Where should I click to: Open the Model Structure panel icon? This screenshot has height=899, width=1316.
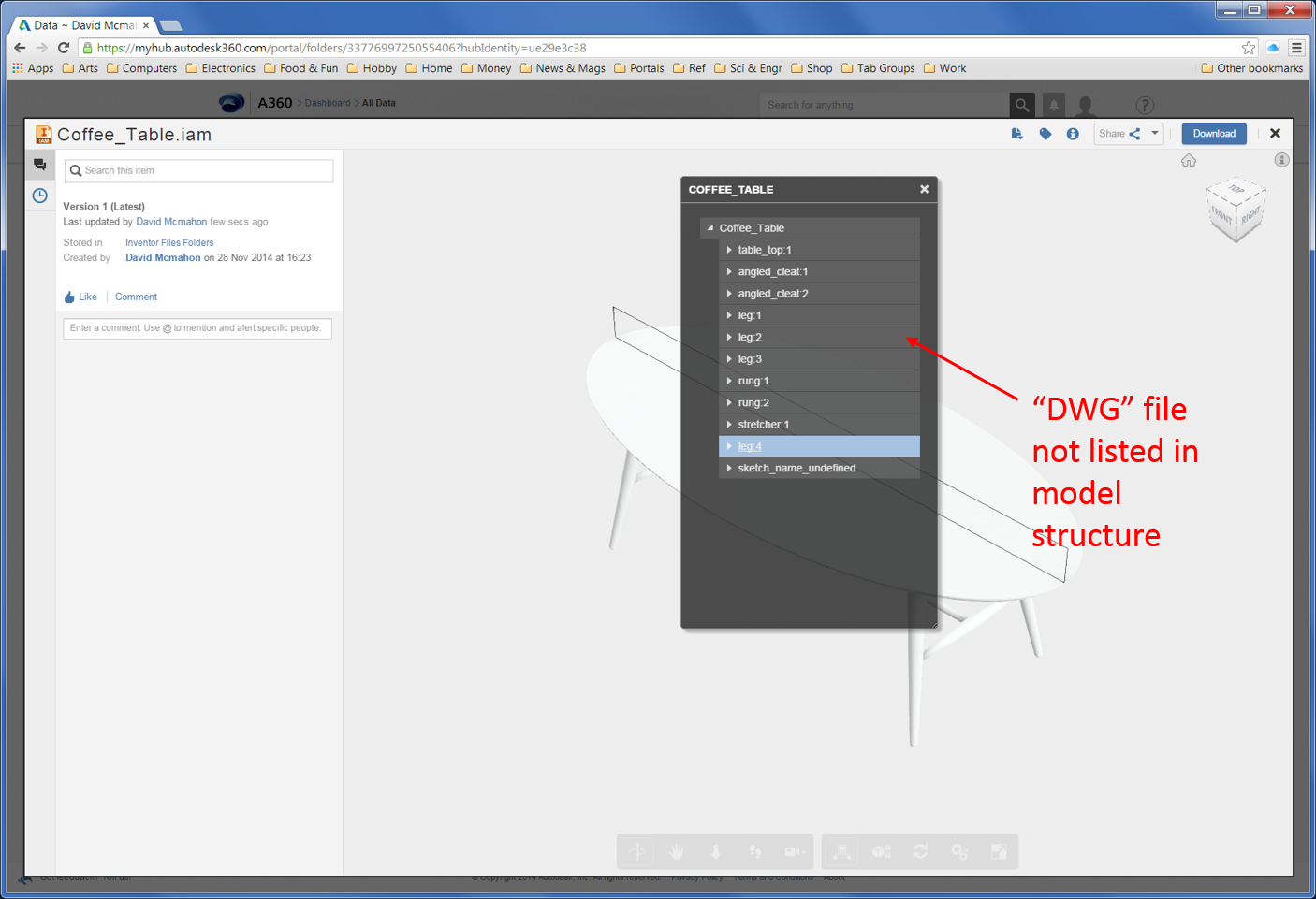pos(841,851)
